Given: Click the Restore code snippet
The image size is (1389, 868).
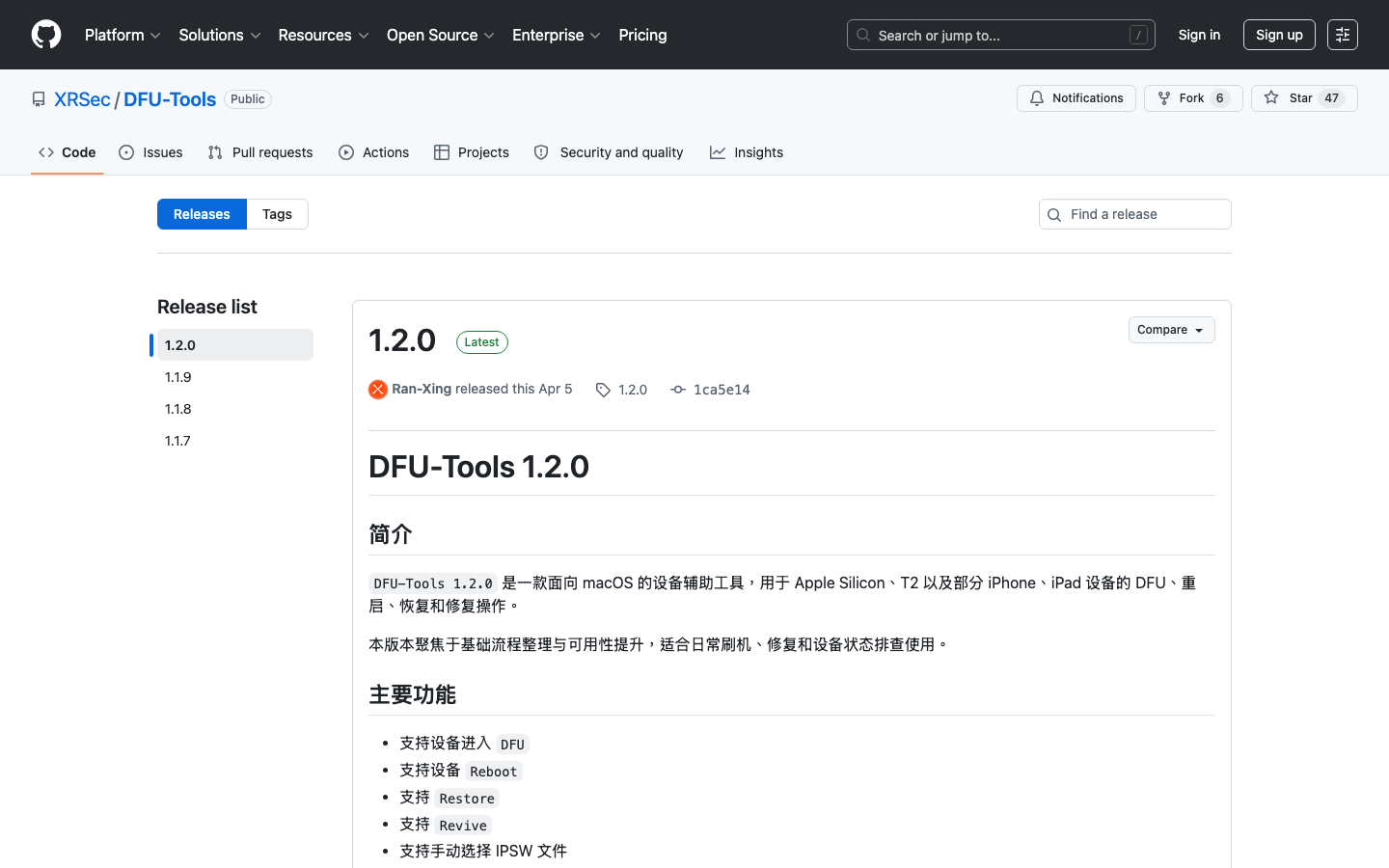Looking at the screenshot, I should (467, 799).
